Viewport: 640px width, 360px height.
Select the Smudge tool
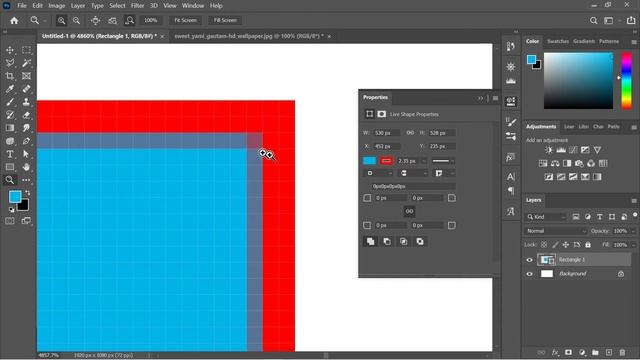[x=26, y=128]
